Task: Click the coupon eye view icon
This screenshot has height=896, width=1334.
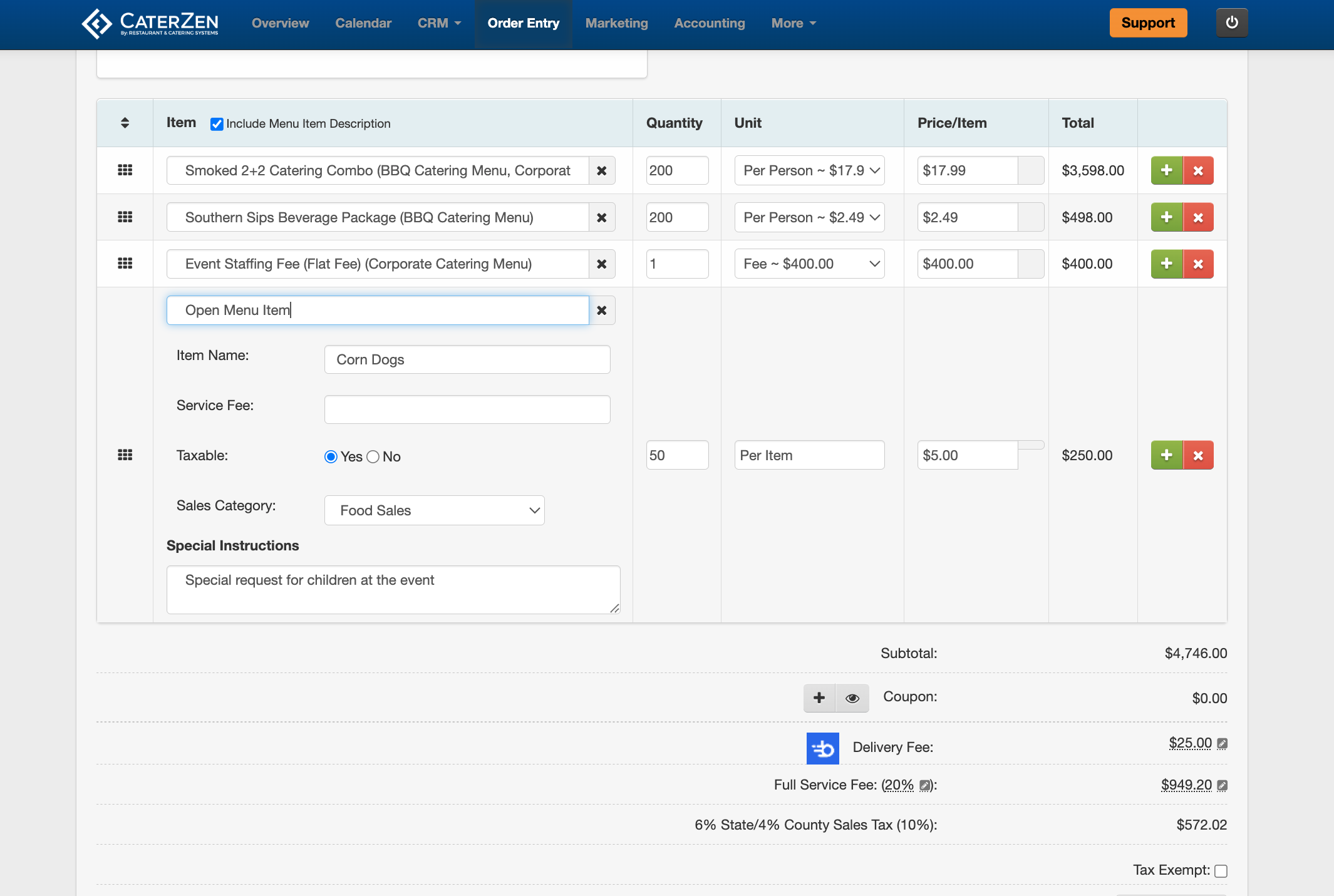Action: click(x=852, y=698)
